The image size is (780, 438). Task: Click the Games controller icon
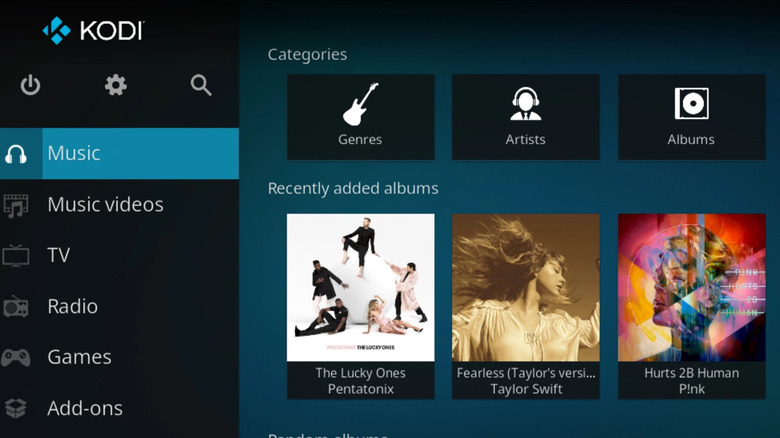coord(16,358)
